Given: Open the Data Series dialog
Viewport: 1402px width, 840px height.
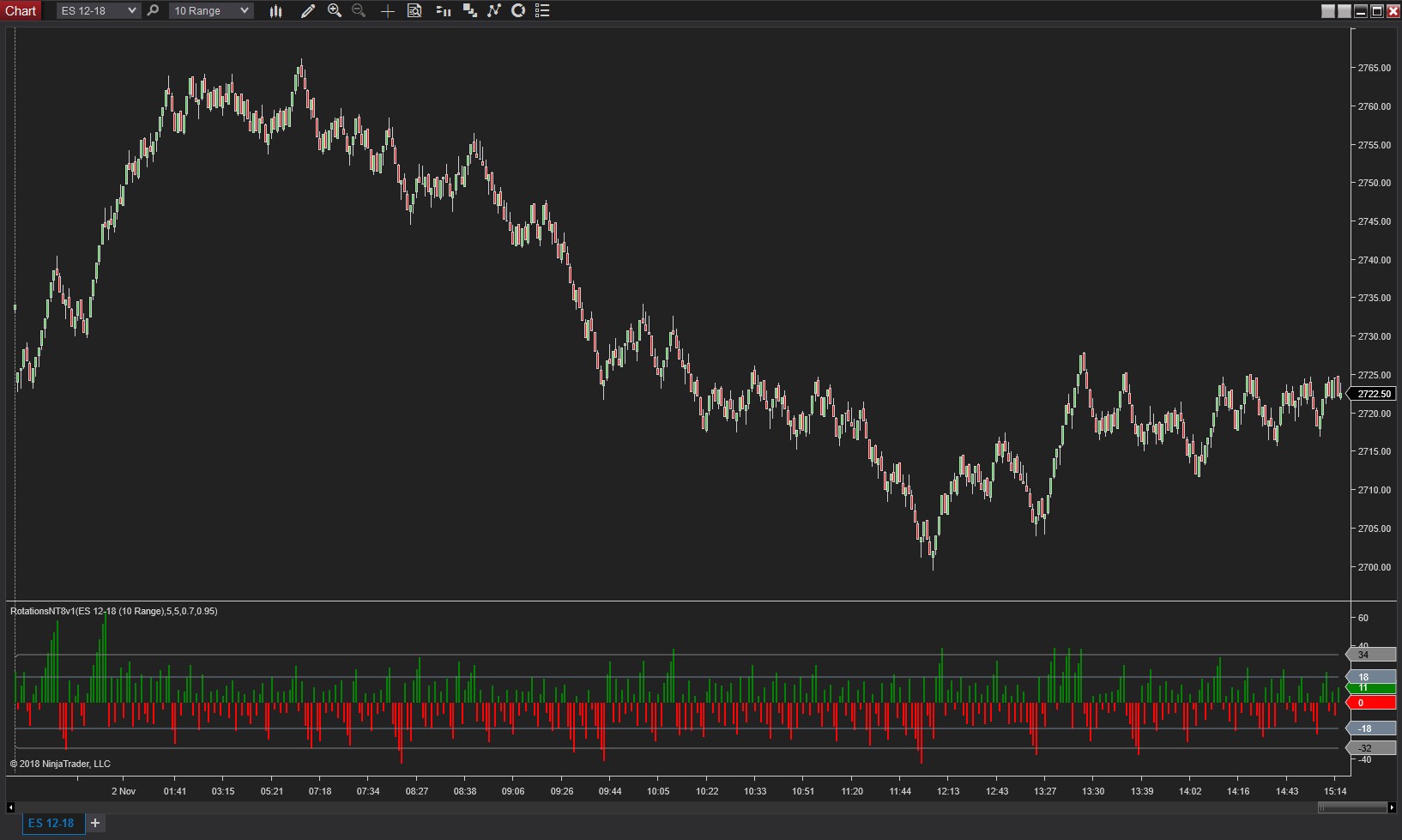Looking at the screenshot, I should 469,10.
